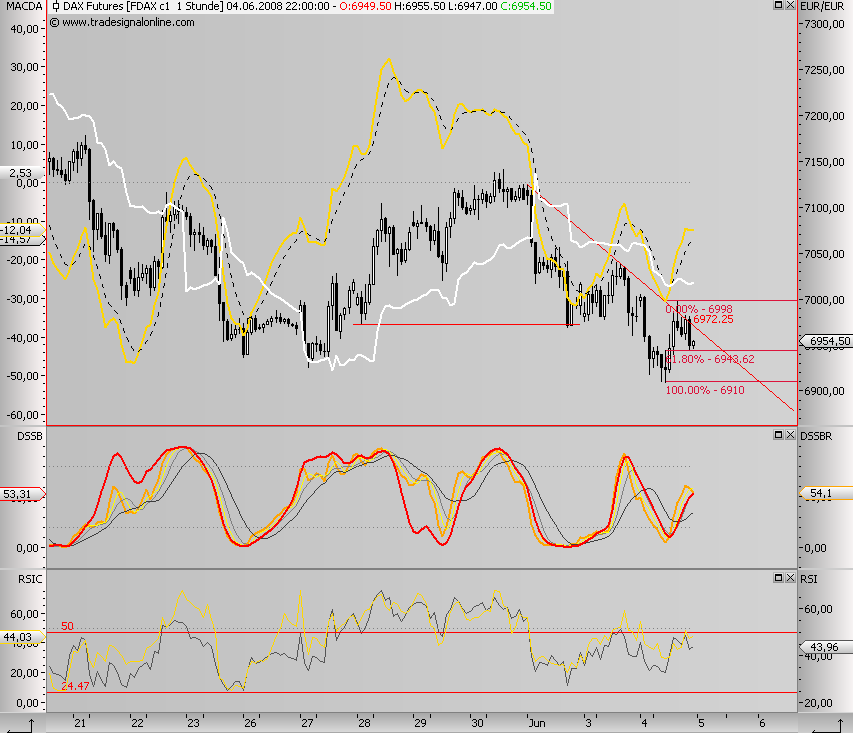Click the 7300,00 price axis label

825,24
